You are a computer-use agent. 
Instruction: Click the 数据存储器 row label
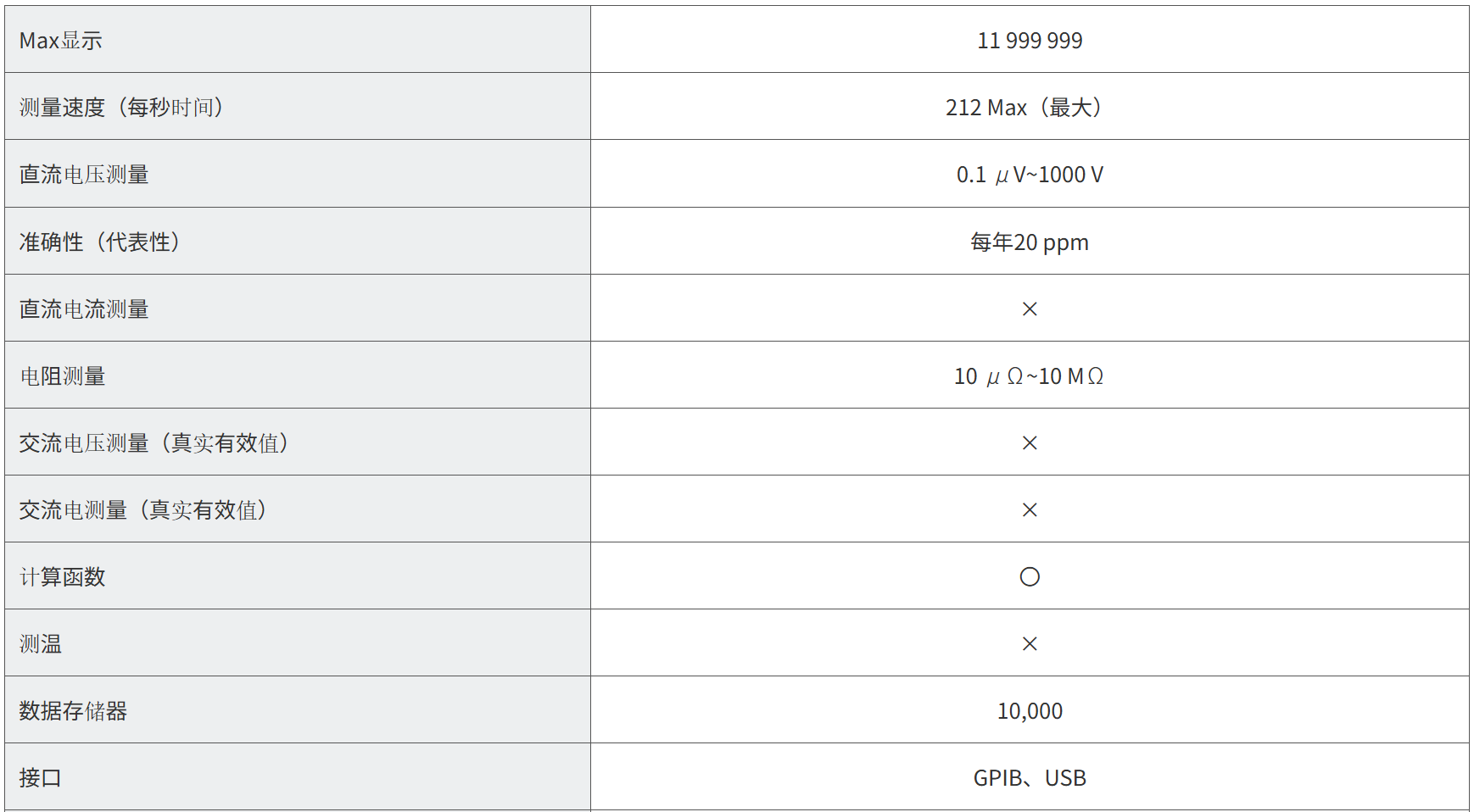(x=73, y=711)
